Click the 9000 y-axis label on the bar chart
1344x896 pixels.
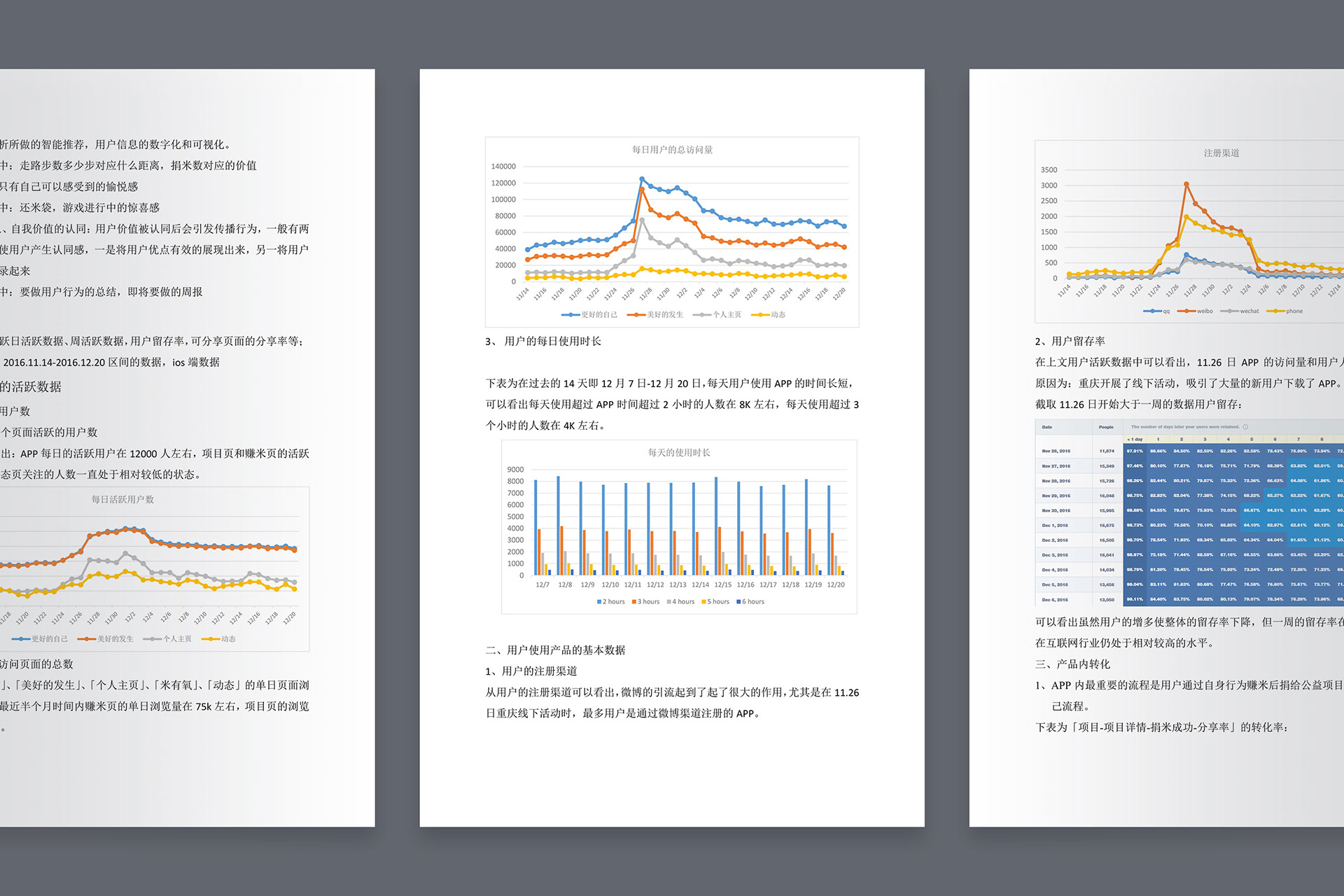point(515,470)
